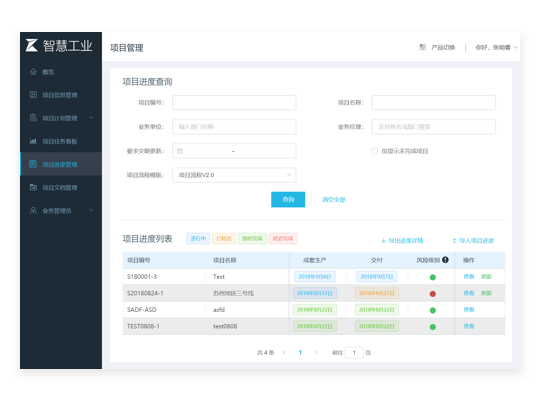Click 更新 for row S180001-3
Viewport: 540px width, 400px height.
pos(486,276)
